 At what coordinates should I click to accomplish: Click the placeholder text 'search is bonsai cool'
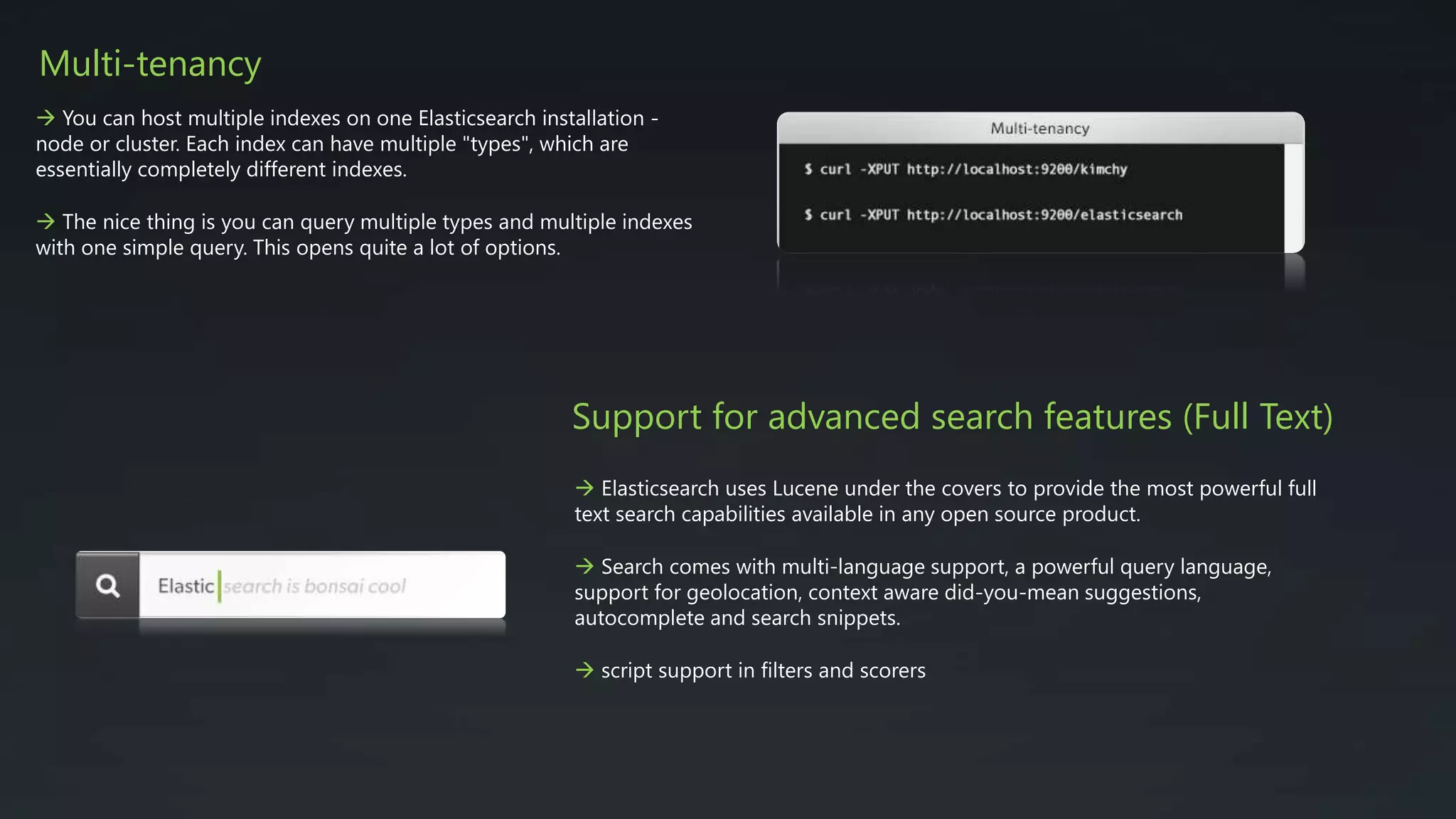[x=314, y=587]
